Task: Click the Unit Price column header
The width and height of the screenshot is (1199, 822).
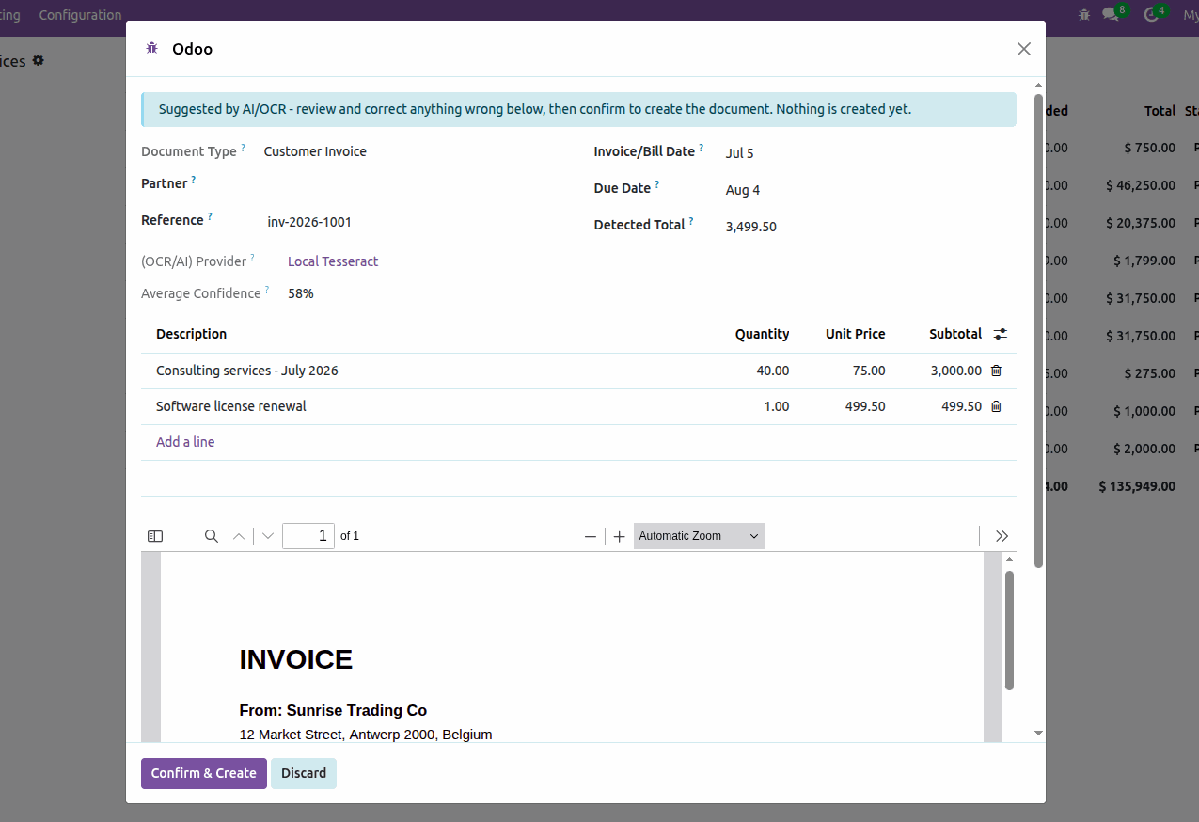Action: coord(855,334)
